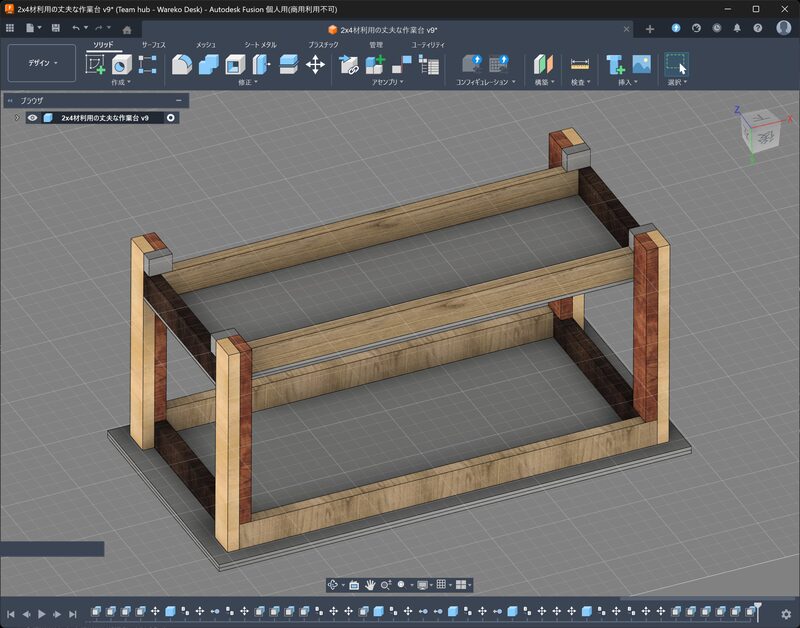The height and width of the screenshot is (628, 800).
Task: Click the timeline end position marker
Action: 759,609
